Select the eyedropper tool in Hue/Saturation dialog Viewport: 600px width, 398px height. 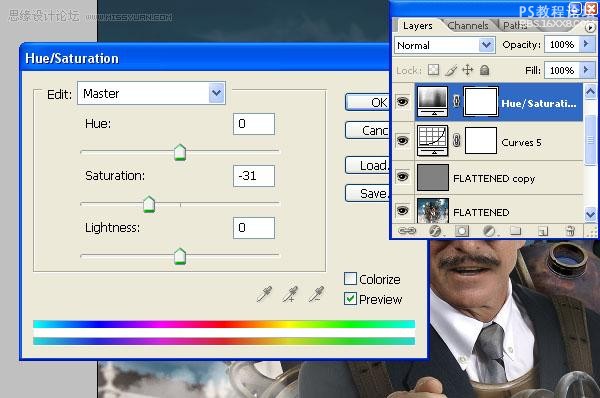(x=265, y=294)
